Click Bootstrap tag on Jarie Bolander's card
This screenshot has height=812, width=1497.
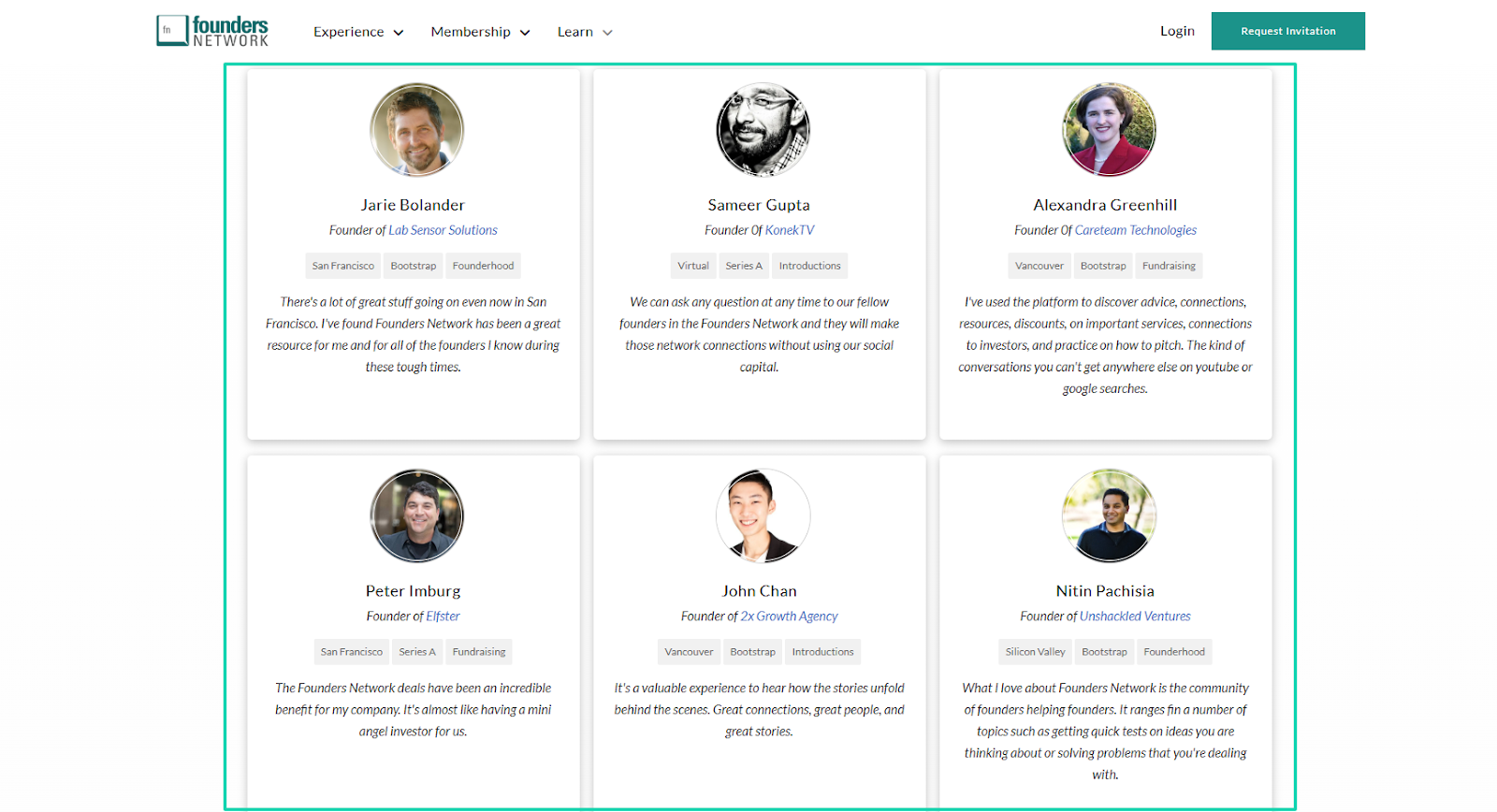point(414,266)
